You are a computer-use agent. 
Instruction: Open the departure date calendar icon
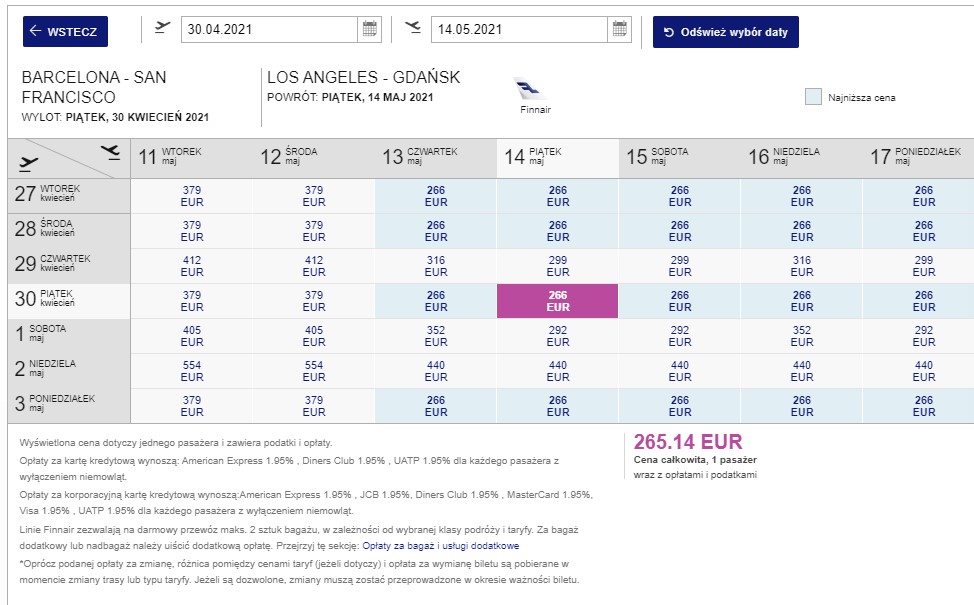pos(370,29)
